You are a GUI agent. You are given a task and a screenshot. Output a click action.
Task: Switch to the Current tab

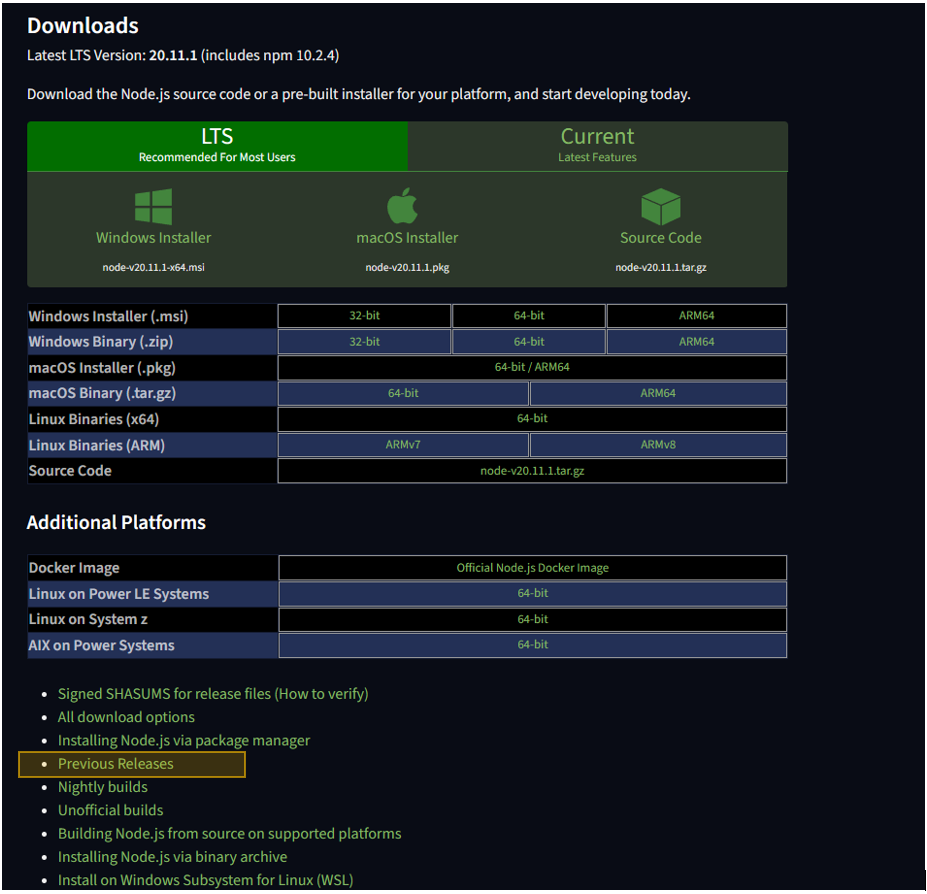(597, 146)
